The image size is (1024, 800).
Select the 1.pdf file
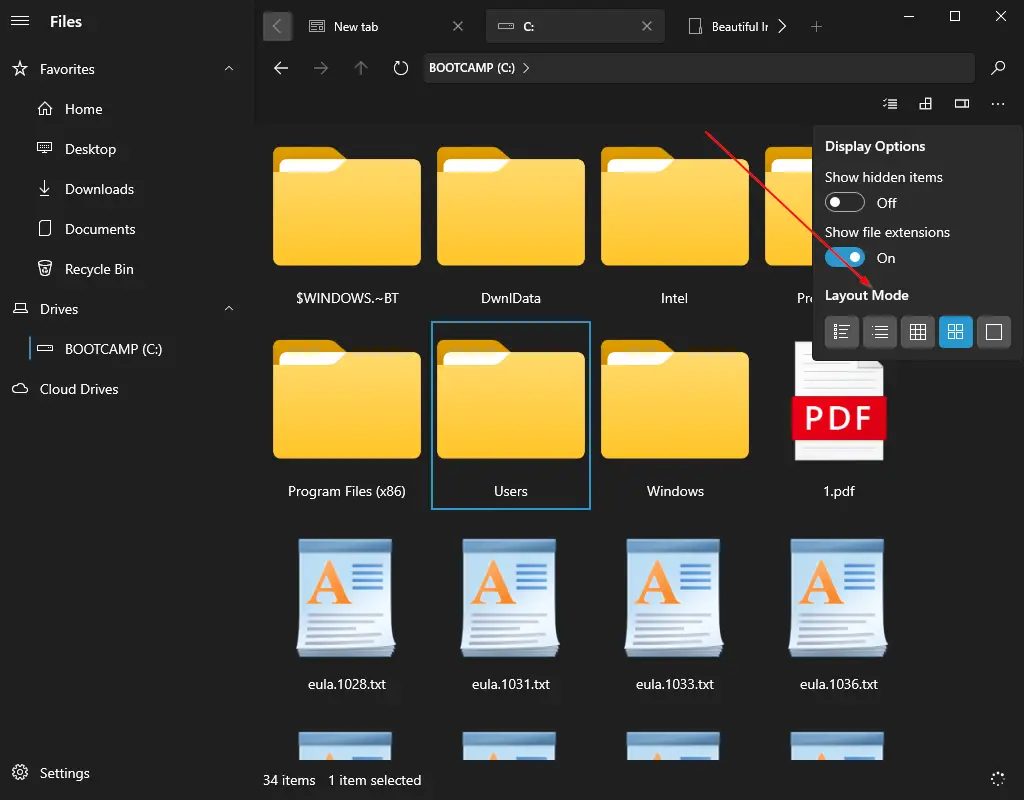coord(839,415)
